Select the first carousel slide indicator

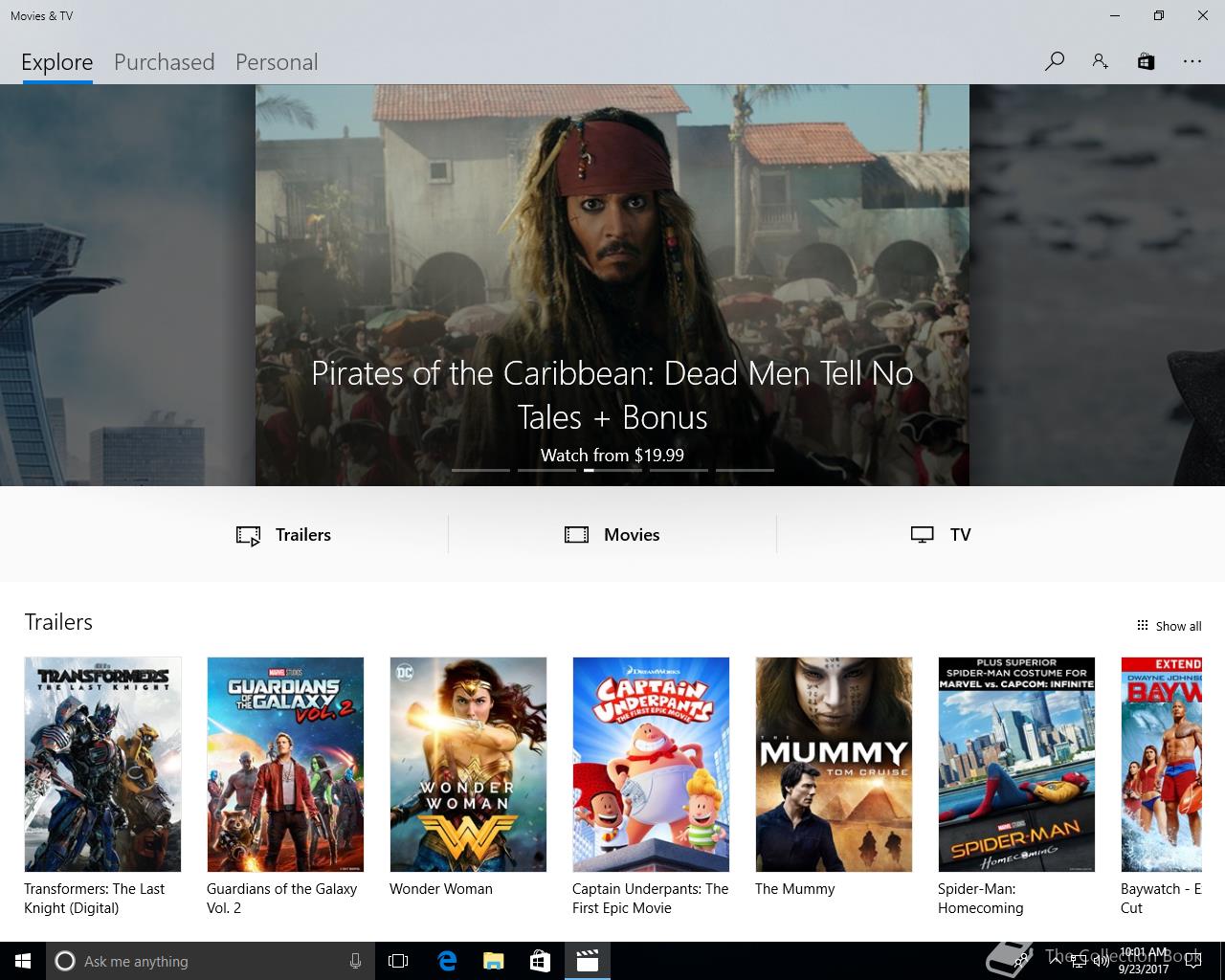[x=480, y=470]
